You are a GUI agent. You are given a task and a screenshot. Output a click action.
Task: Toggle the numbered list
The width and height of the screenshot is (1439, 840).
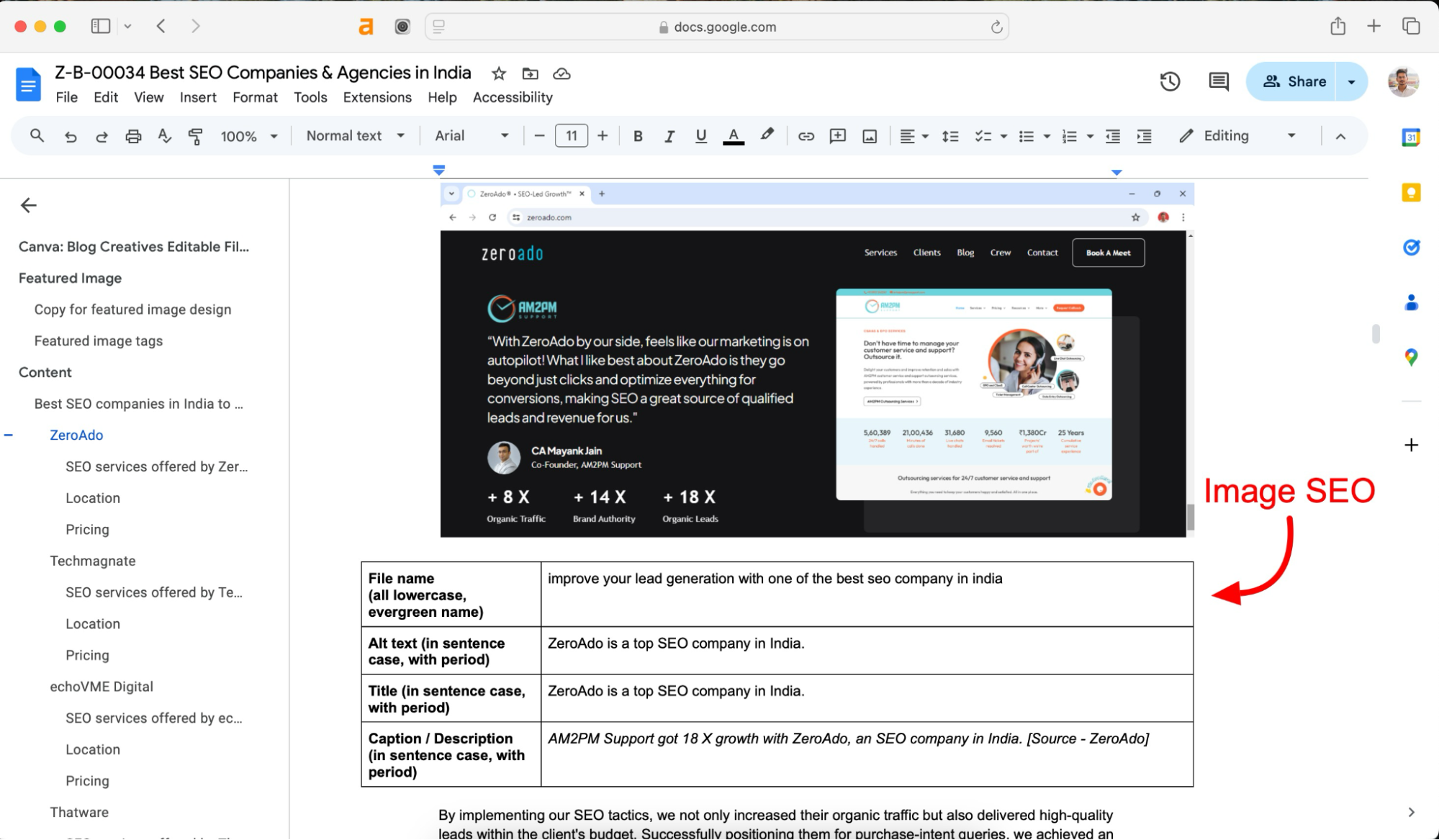coord(1070,136)
